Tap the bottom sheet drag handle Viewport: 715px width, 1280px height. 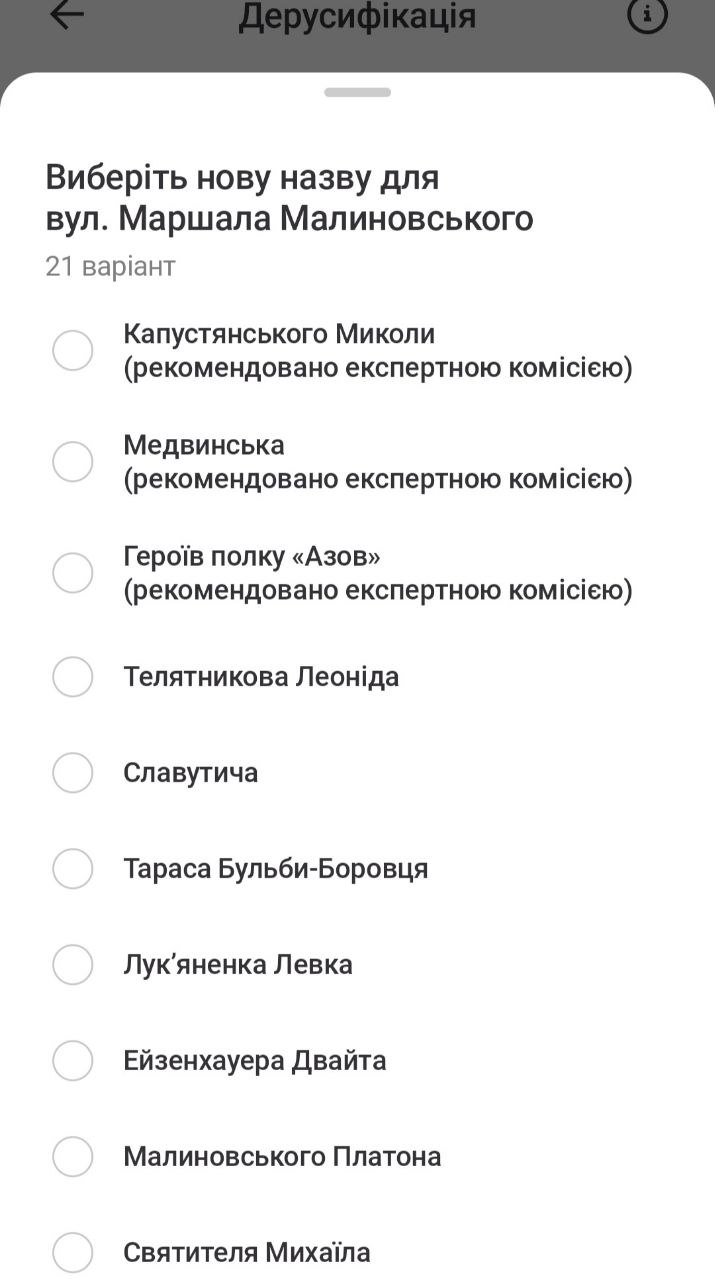pyautogui.click(x=357, y=92)
